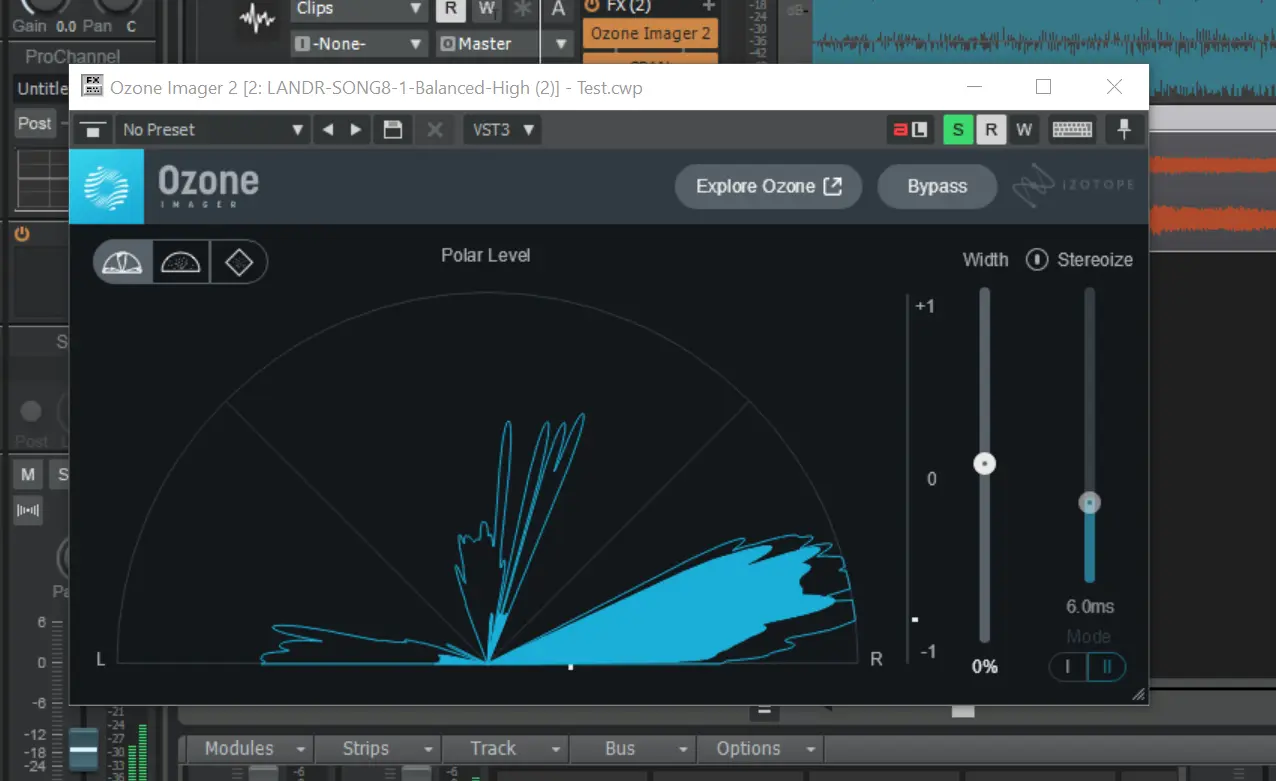
Task: Toggle the track automation Read button
Action: (451, 9)
